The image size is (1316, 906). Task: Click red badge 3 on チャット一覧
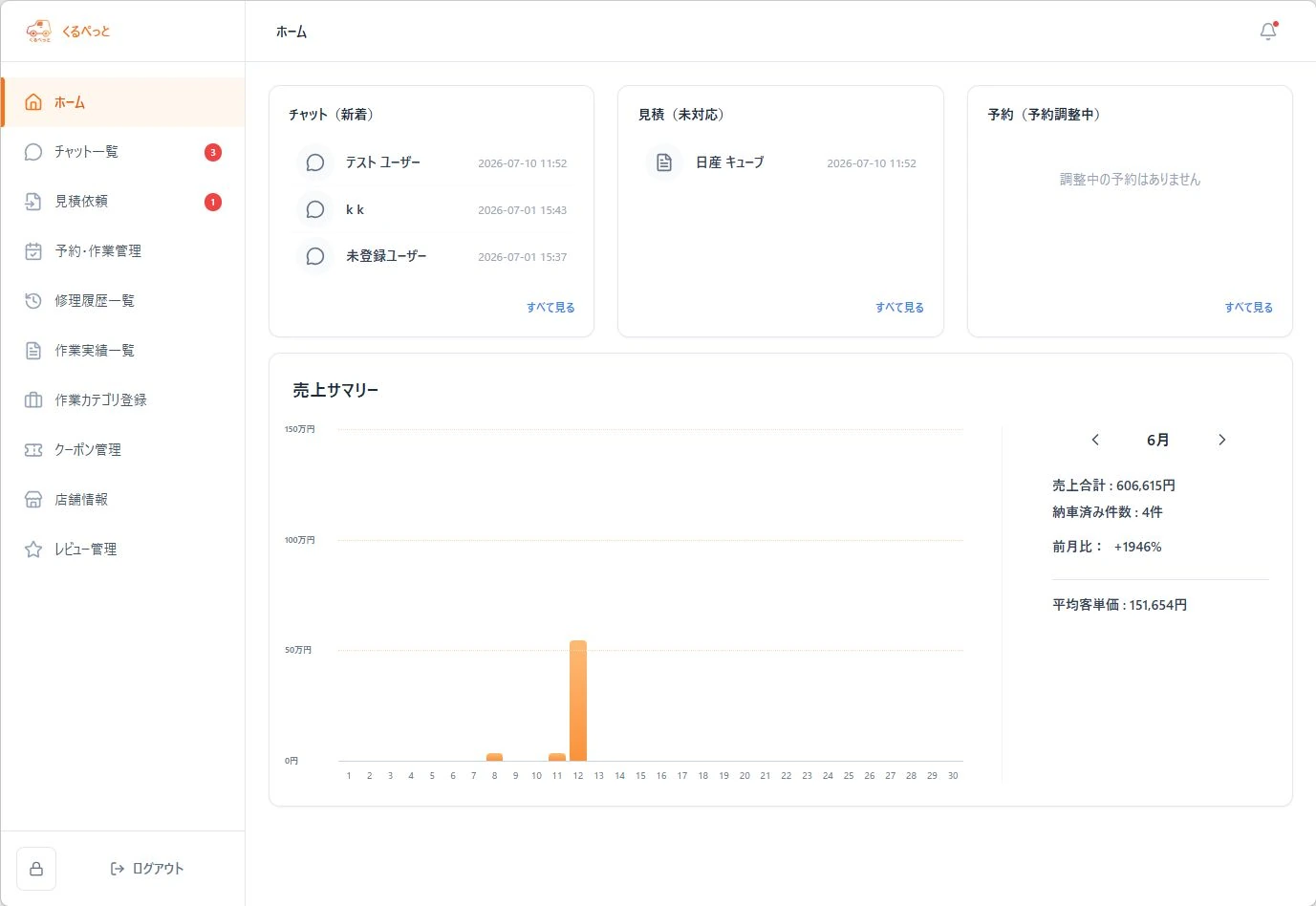click(213, 152)
